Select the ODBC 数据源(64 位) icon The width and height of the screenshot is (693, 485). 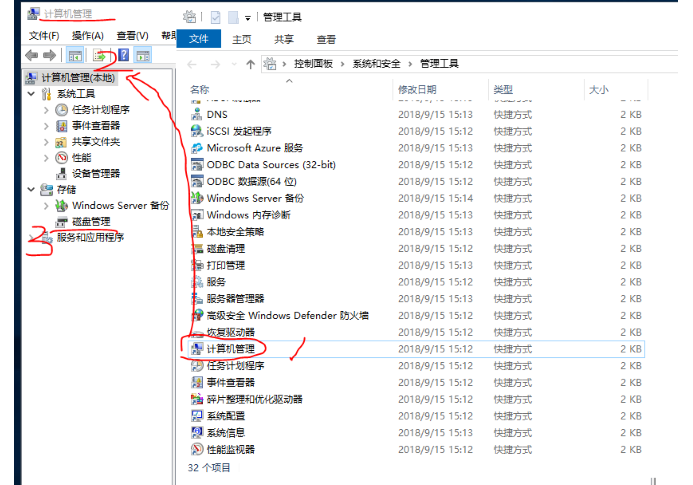tap(197, 181)
